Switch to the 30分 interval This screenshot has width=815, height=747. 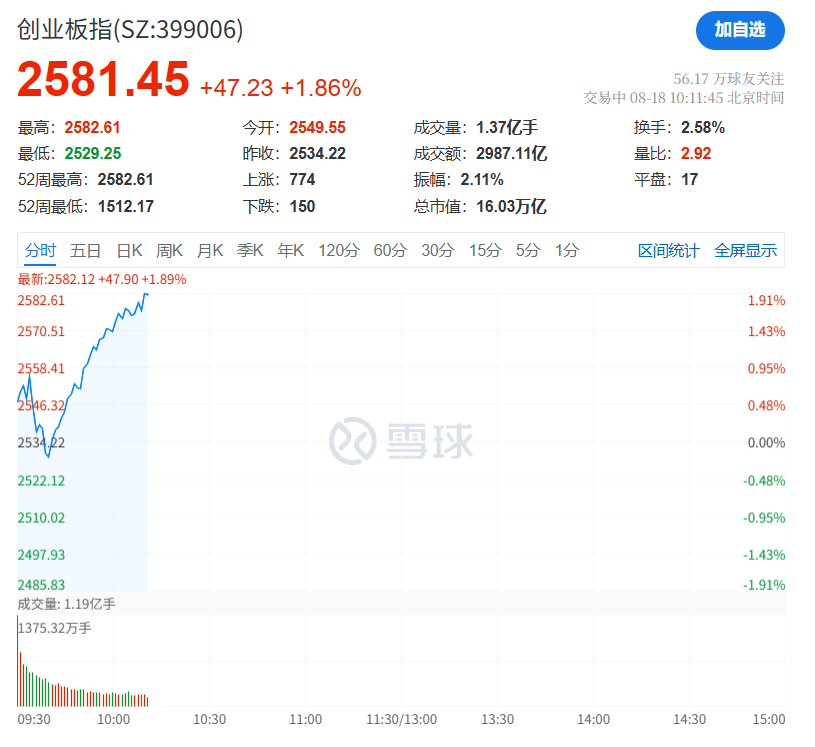438,251
